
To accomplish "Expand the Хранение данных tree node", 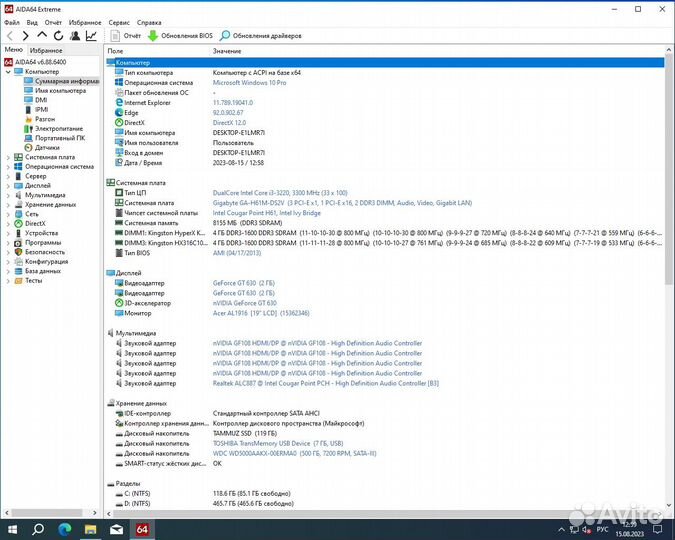I will [8, 205].
